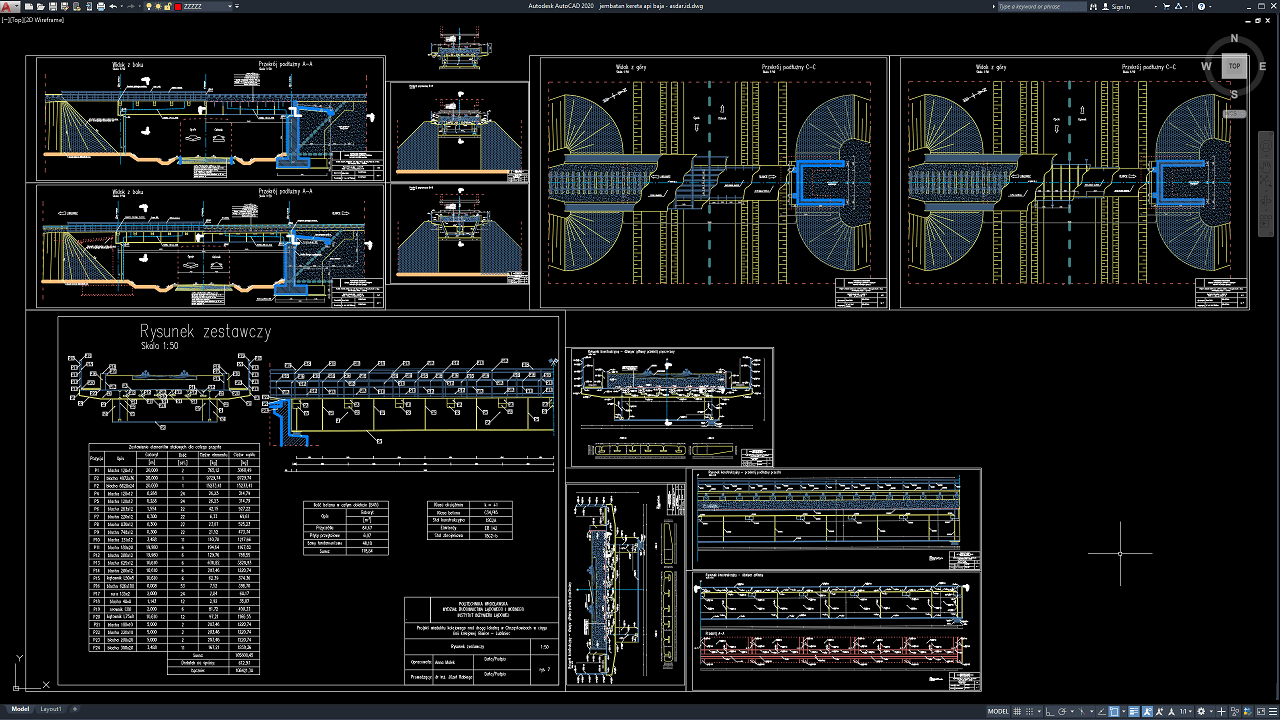1280x720 pixels.
Task: Click the Undo arrow icon
Action: [x=112, y=6]
